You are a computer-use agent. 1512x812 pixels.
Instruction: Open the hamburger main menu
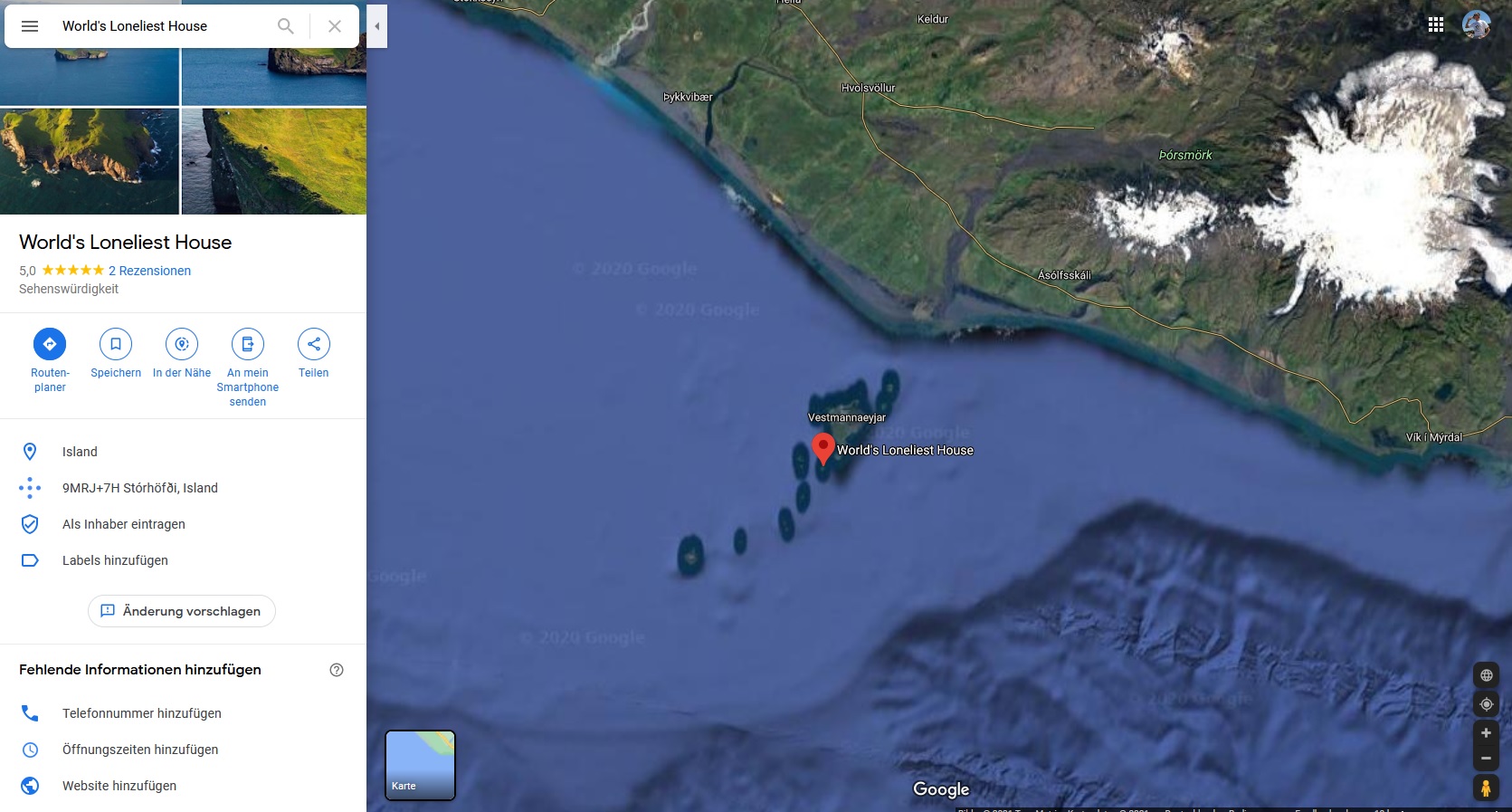click(x=30, y=26)
